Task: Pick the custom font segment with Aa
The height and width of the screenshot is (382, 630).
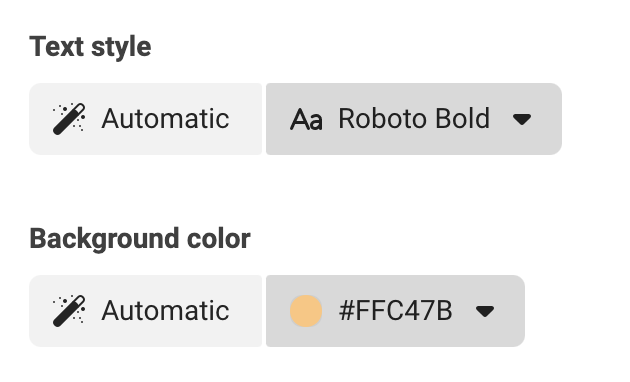Action: point(414,119)
